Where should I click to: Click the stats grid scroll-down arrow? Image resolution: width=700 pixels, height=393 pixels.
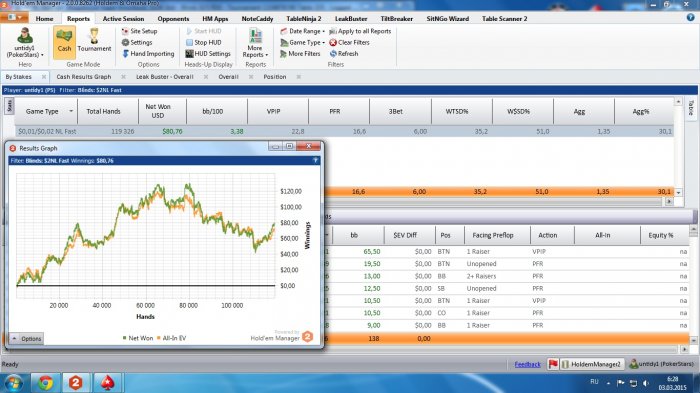coord(679,192)
